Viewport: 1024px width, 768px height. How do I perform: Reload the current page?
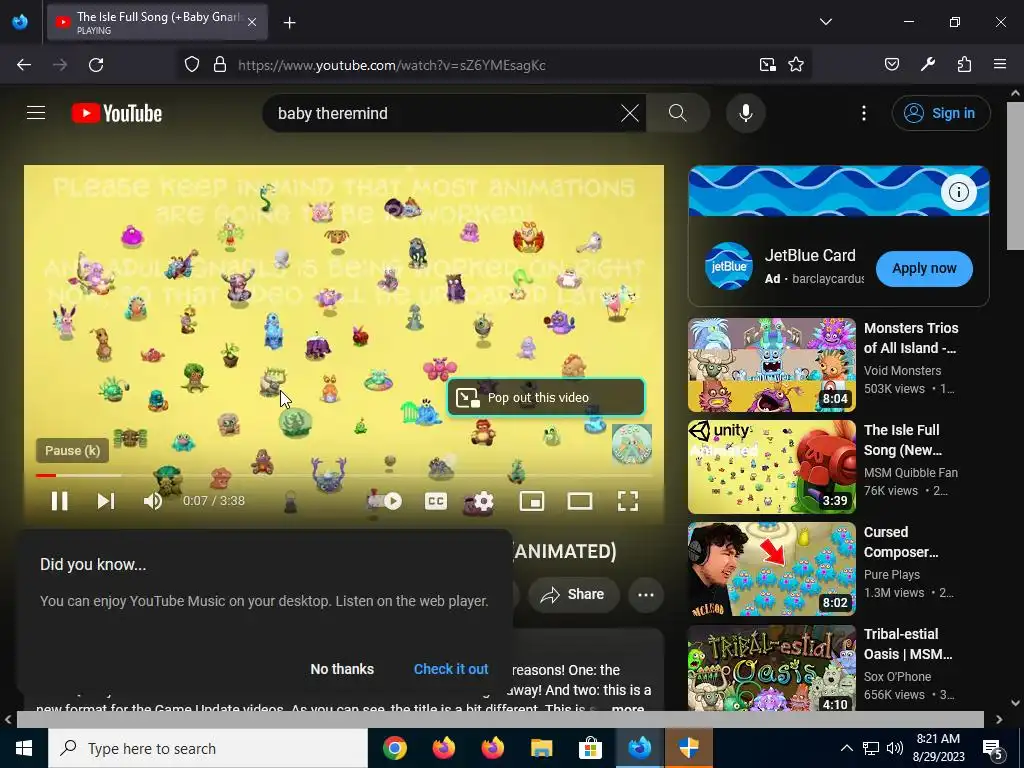pyautogui.click(x=96, y=65)
